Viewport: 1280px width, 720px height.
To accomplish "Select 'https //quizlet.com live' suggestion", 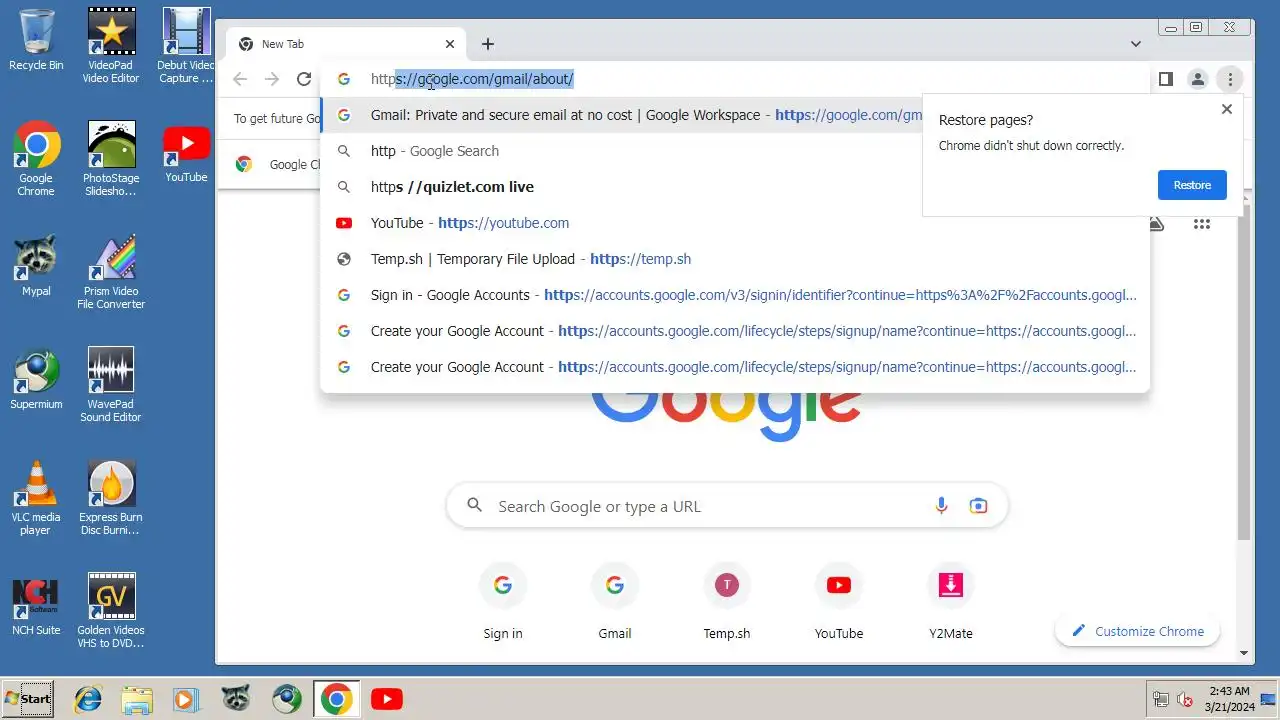I will pyautogui.click(x=735, y=187).
